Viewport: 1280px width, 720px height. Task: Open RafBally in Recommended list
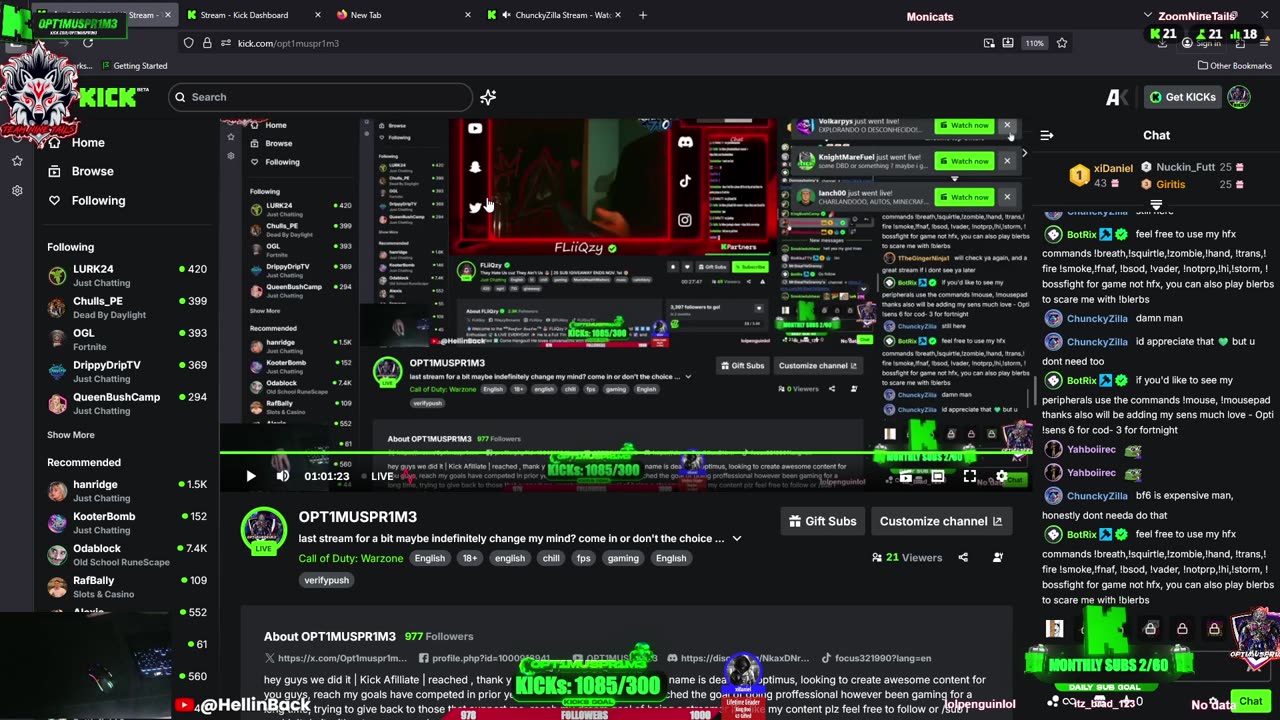(x=127, y=586)
